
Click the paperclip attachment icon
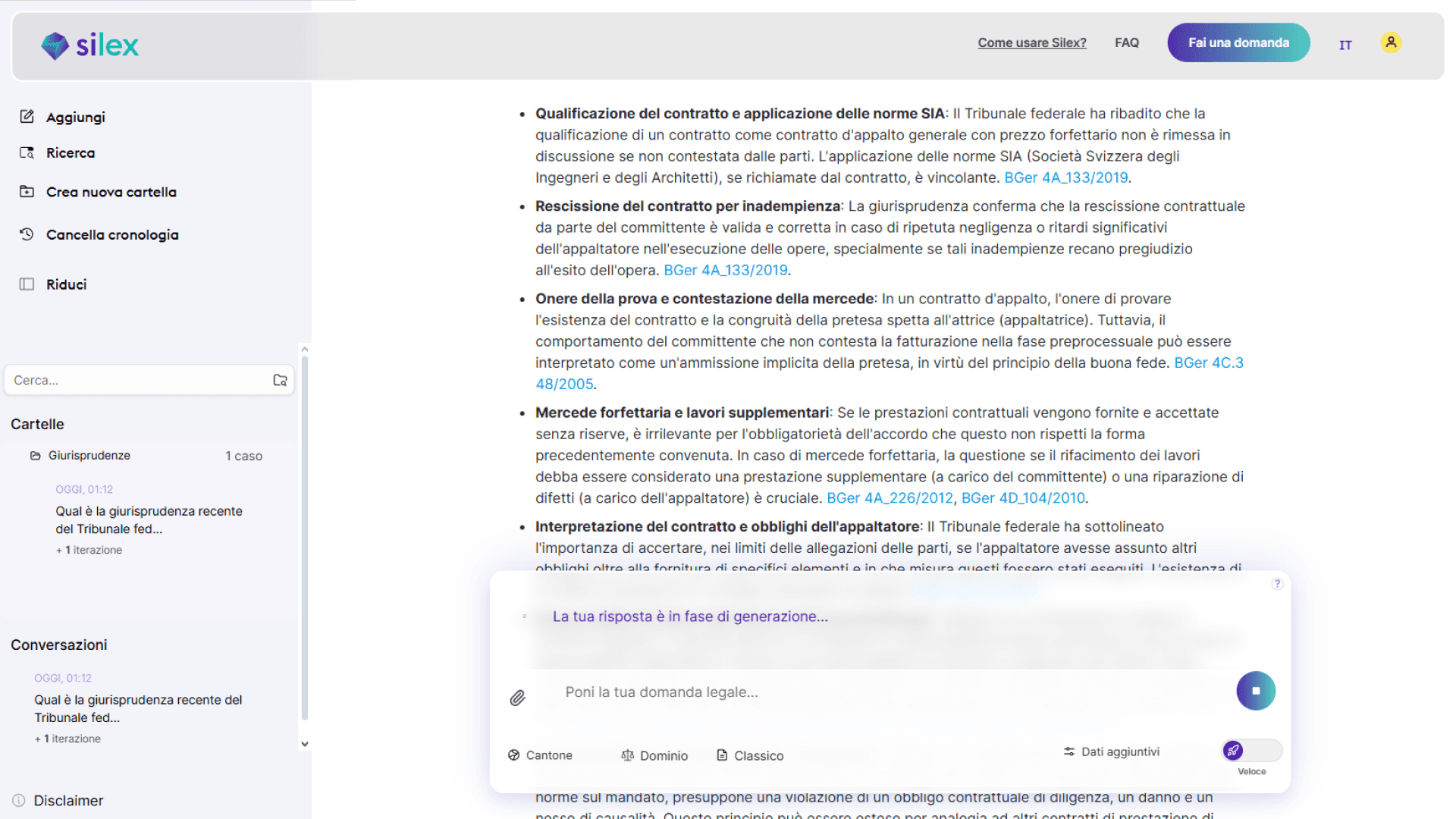click(517, 698)
